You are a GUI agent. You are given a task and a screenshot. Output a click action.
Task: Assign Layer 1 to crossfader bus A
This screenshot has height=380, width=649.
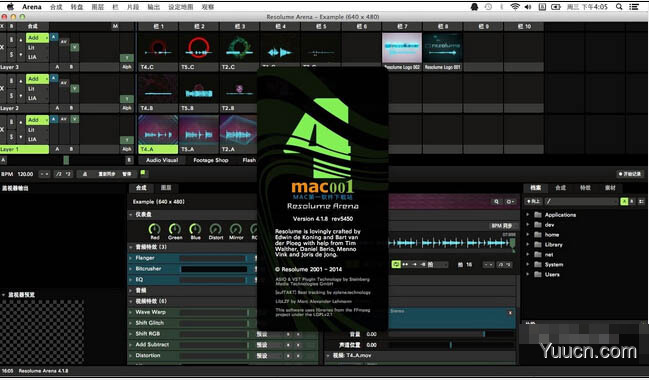(x=57, y=149)
